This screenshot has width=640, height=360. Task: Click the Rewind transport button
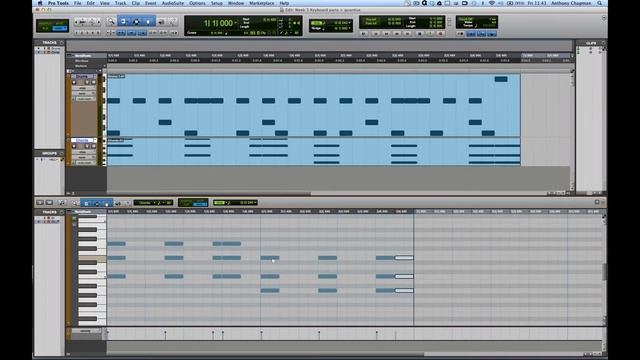point(386,34)
